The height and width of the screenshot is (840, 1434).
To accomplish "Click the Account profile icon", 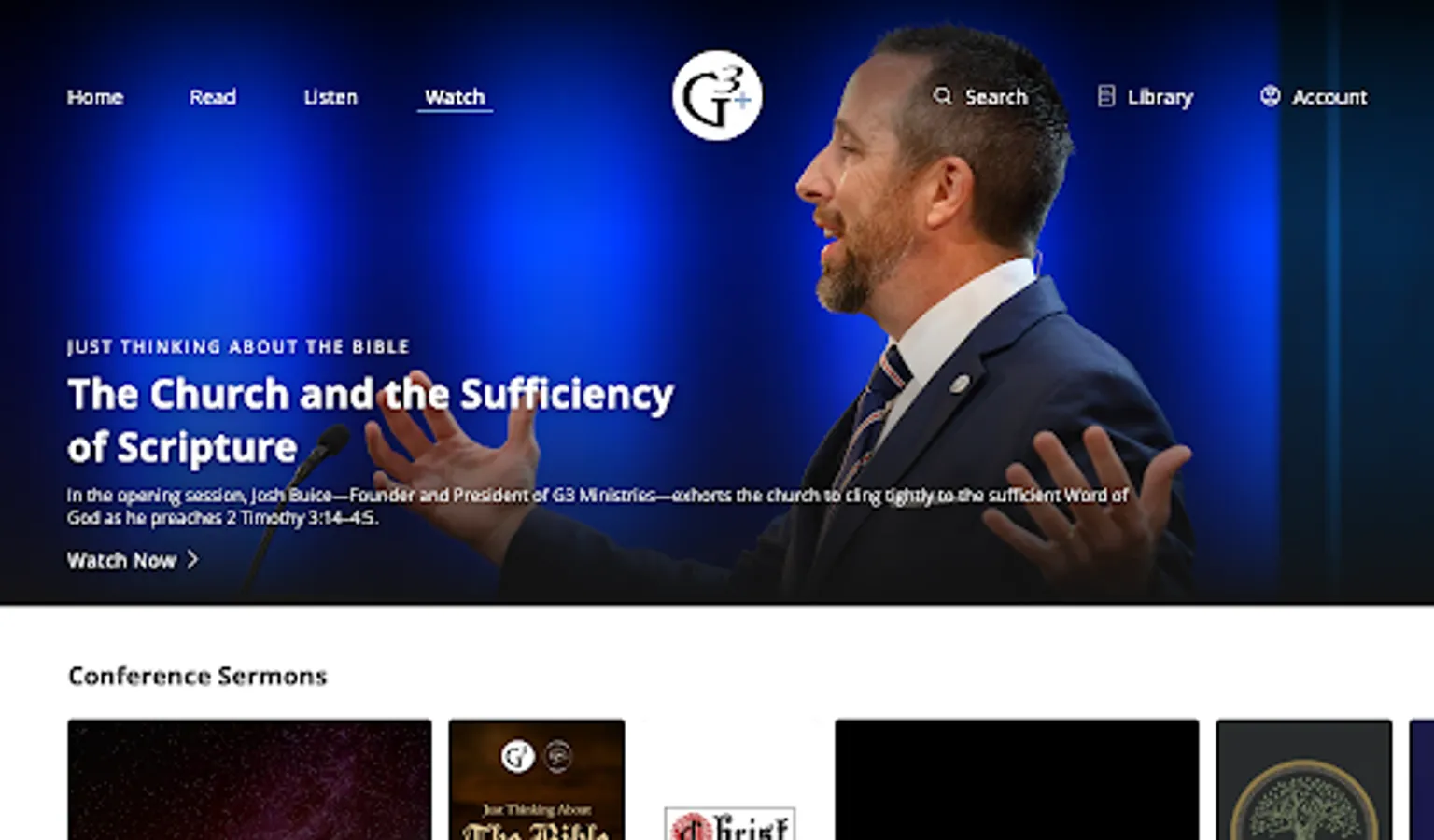I will [x=1270, y=95].
